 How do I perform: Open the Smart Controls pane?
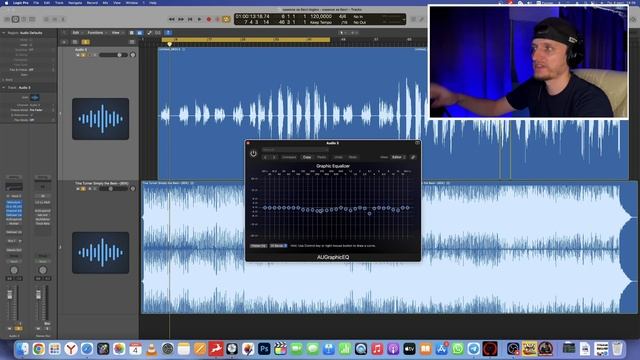coord(46,19)
